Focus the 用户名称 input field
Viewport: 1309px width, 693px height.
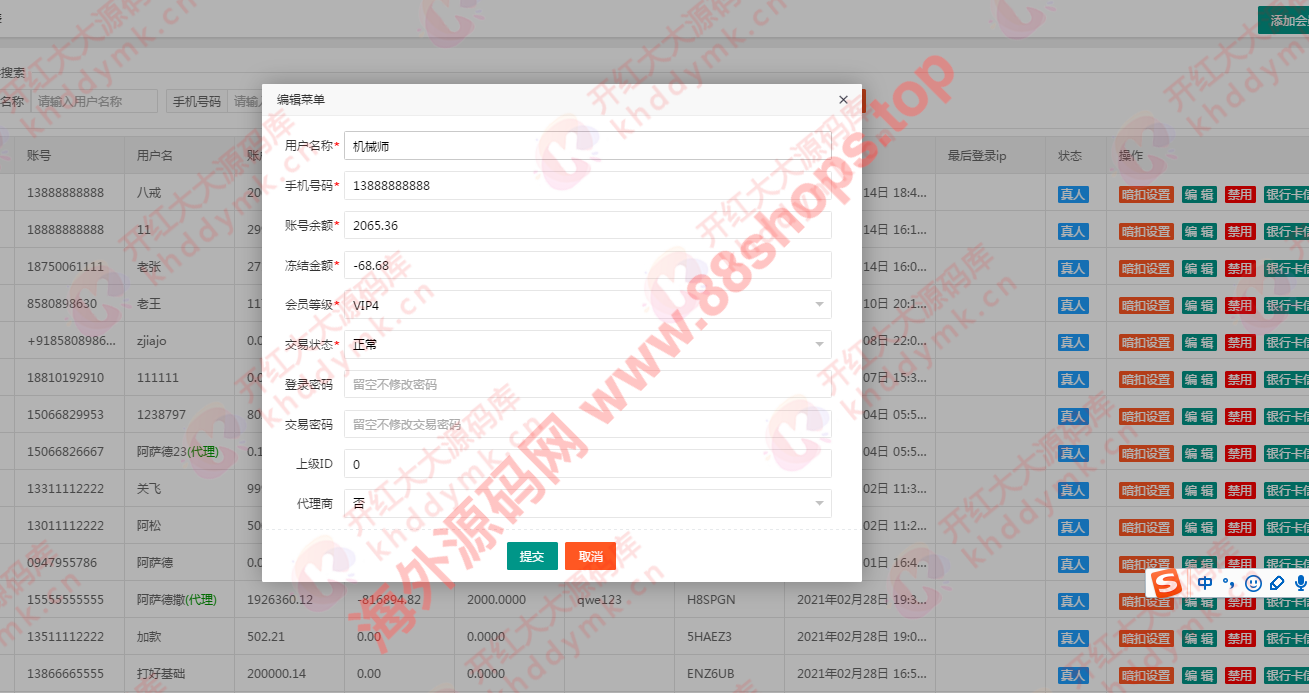pos(588,146)
